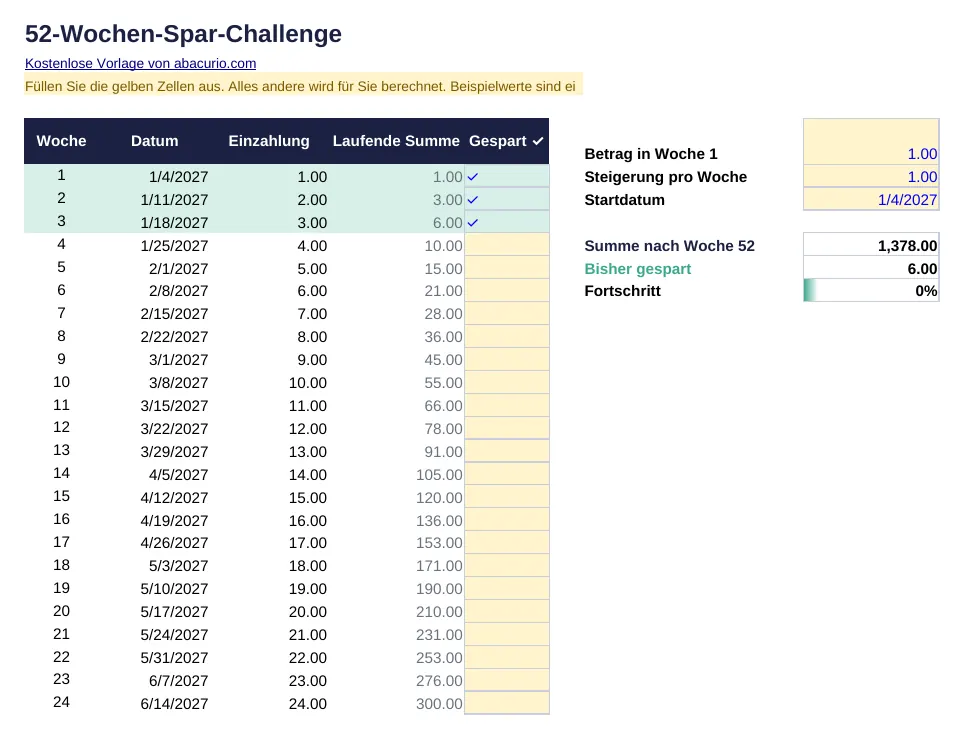Click the Einzahlung column header

[x=269, y=141]
